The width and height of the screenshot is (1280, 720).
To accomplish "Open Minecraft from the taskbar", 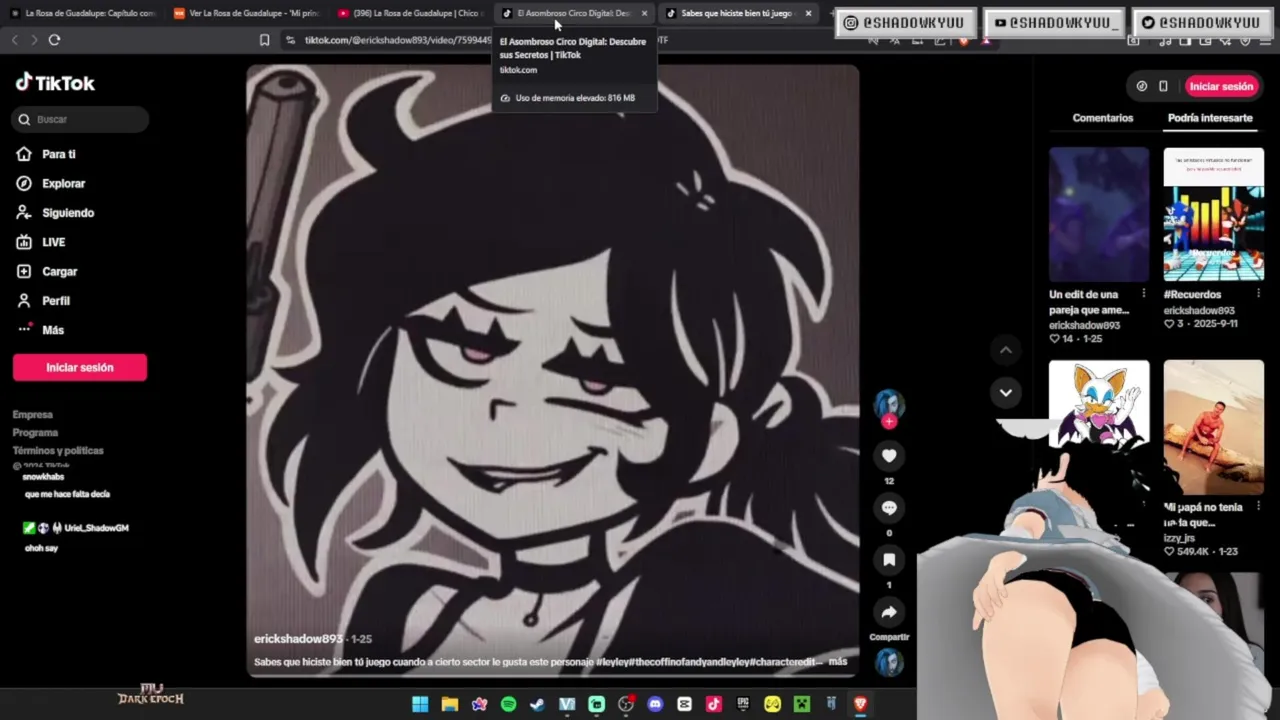I will [801, 704].
